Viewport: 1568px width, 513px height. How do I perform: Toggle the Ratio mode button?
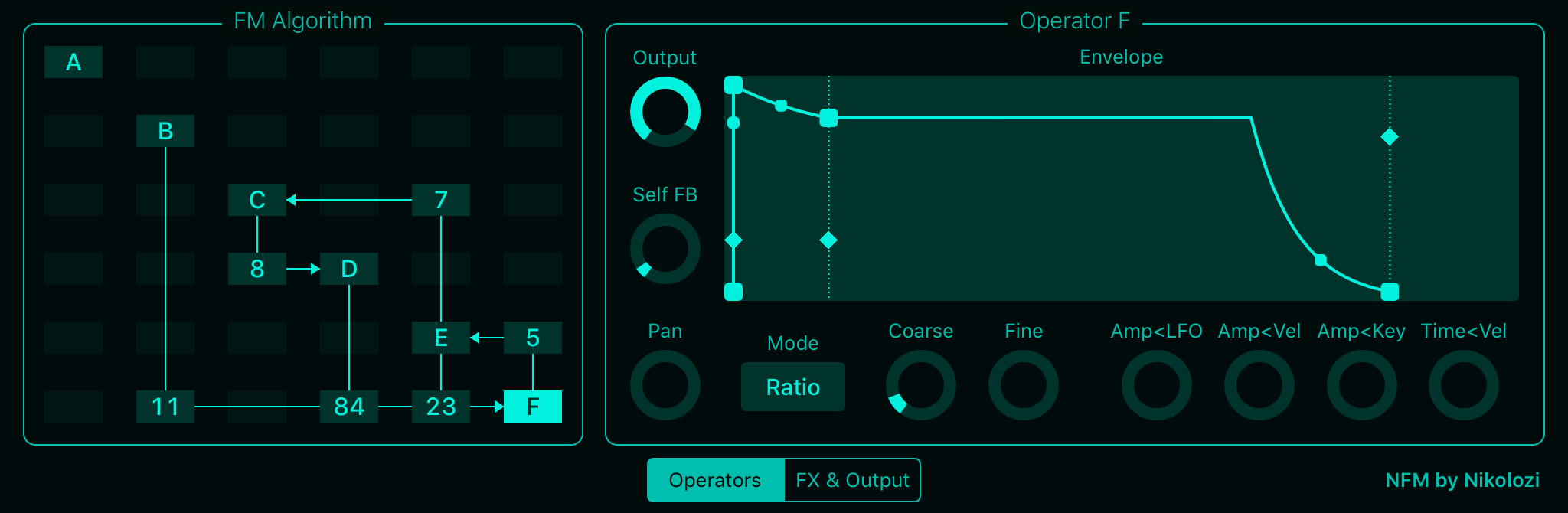(792, 387)
